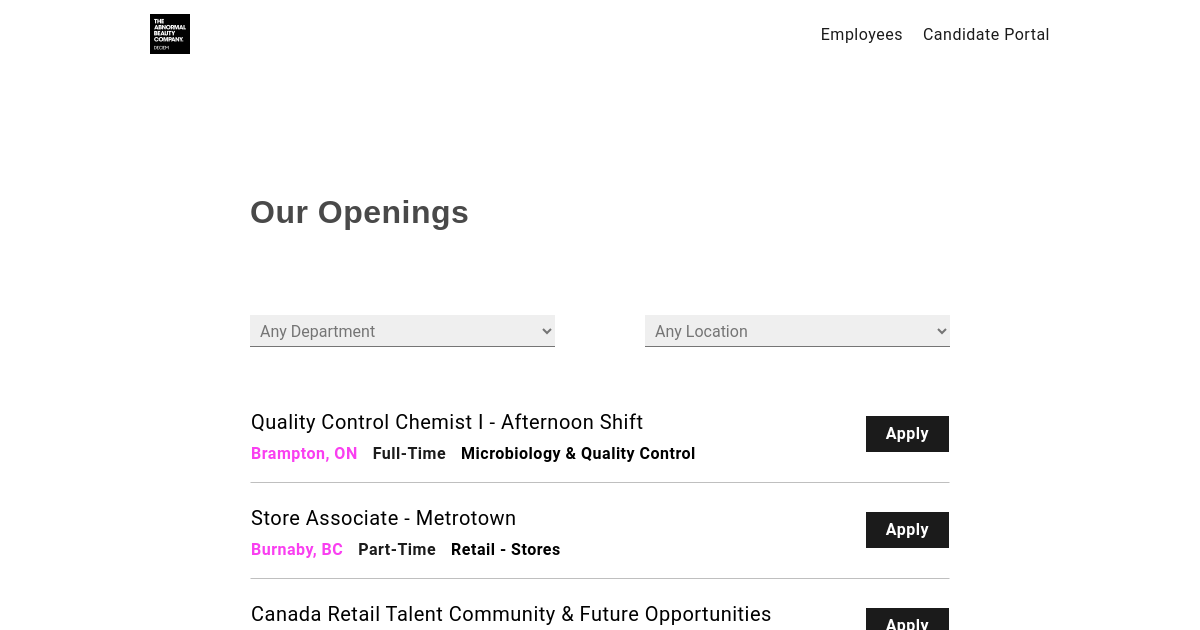This screenshot has height=630, width=1200.
Task: Click the Part-Time tag under Store Associate
Action: click(397, 549)
